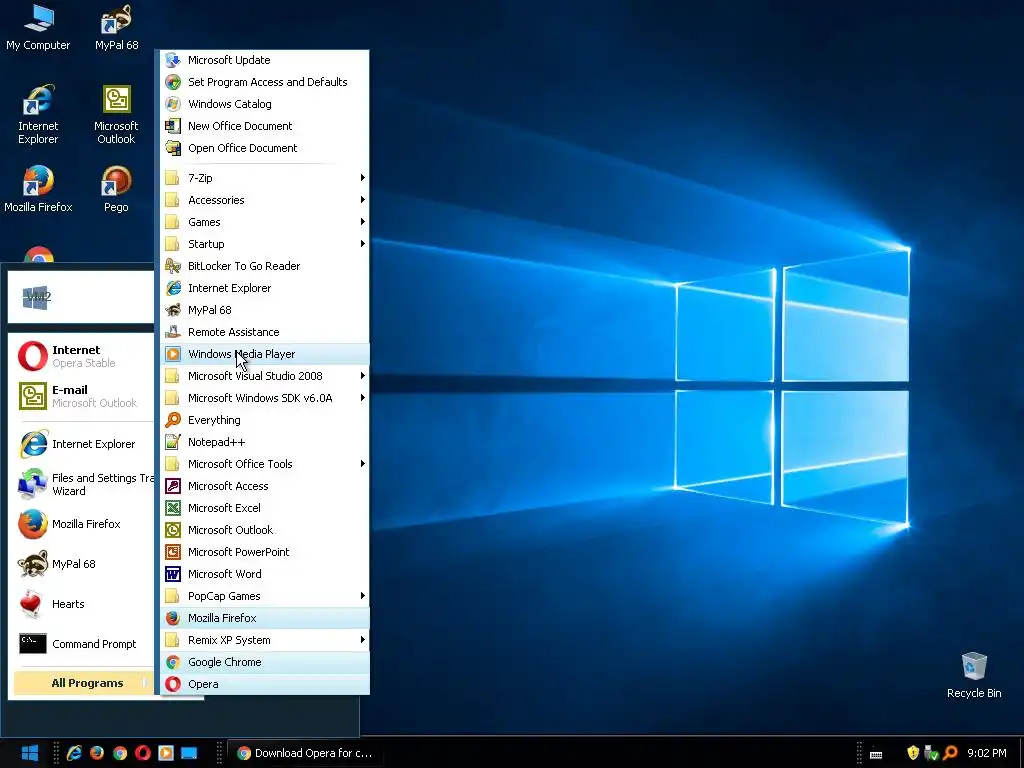Launch Microsoft Word
1024x768 pixels.
click(x=265, y=574)
